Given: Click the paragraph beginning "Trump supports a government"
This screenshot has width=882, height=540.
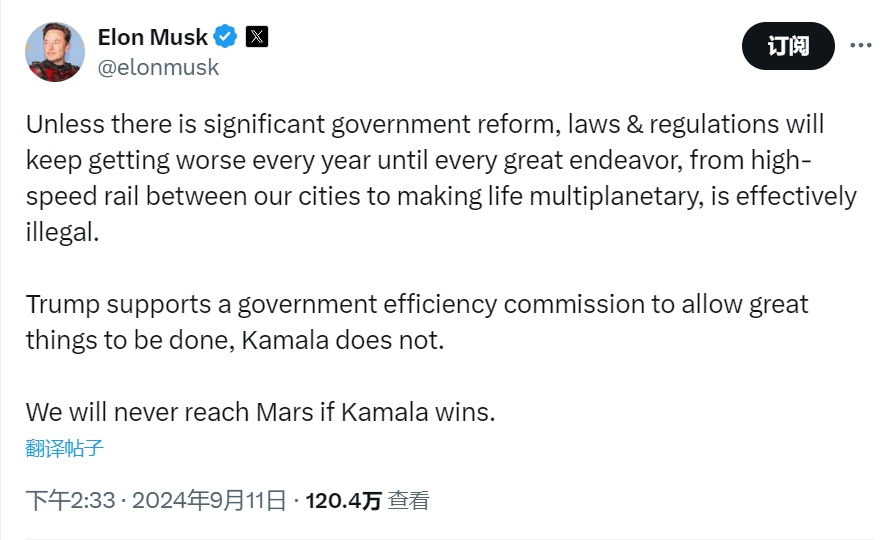Looking at the screenshot, I should [x=417, y=322].
